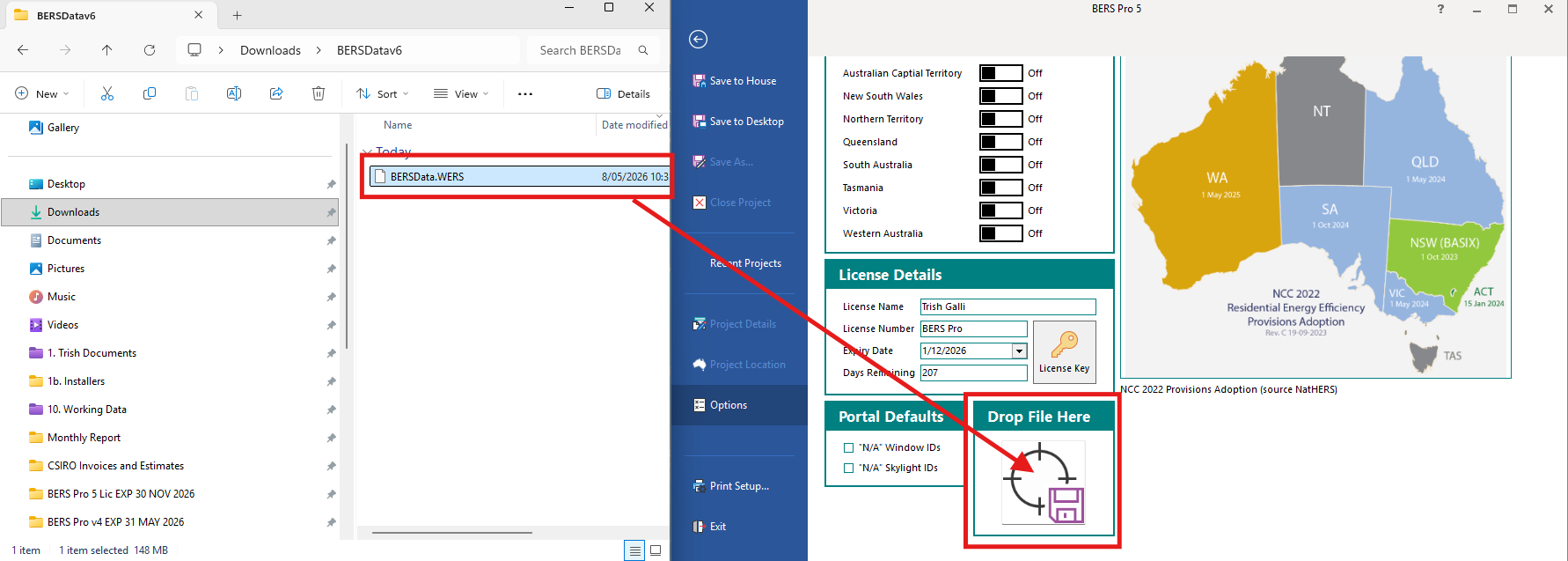The image size is (1568, 561).
Task: Click Save As in BERS sidebar
Action: pos(723,162)
